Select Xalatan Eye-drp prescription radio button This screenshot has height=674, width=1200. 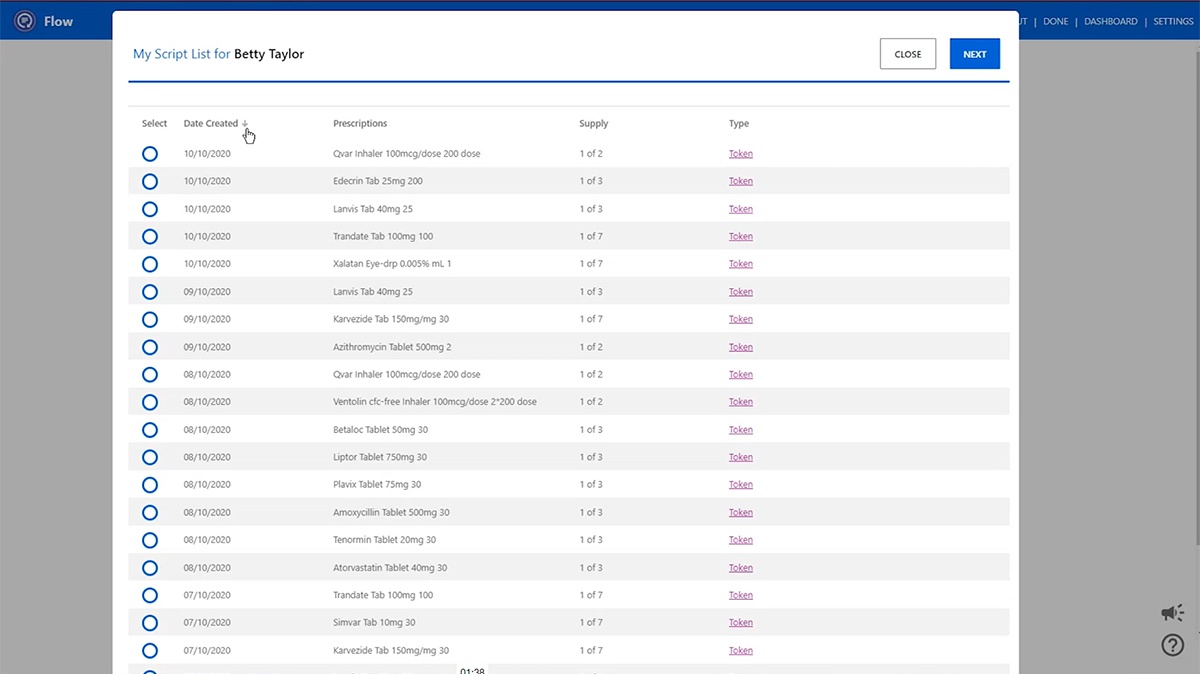[x=150, y=264]
